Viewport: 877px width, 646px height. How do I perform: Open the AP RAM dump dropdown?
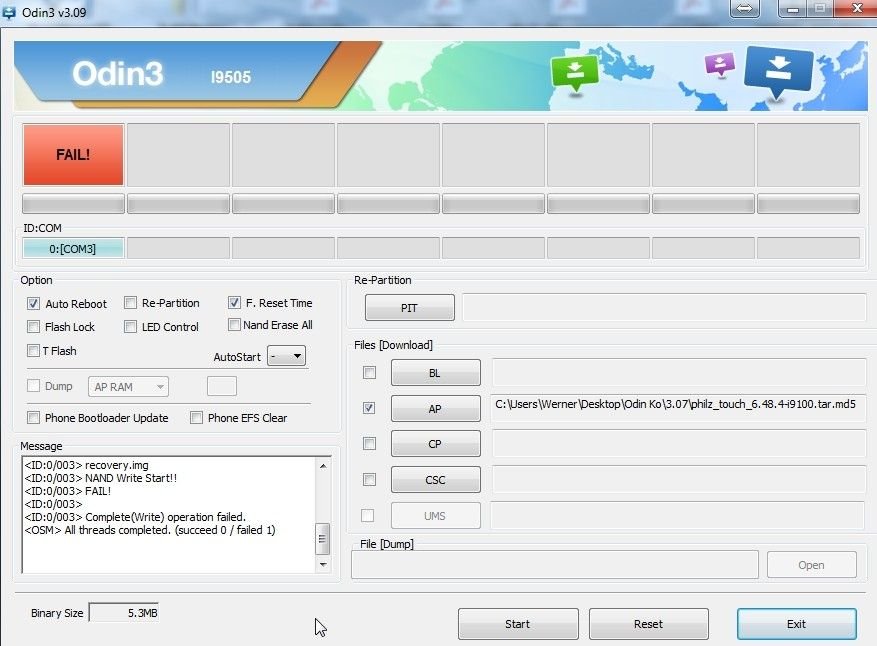click(128, 386)
